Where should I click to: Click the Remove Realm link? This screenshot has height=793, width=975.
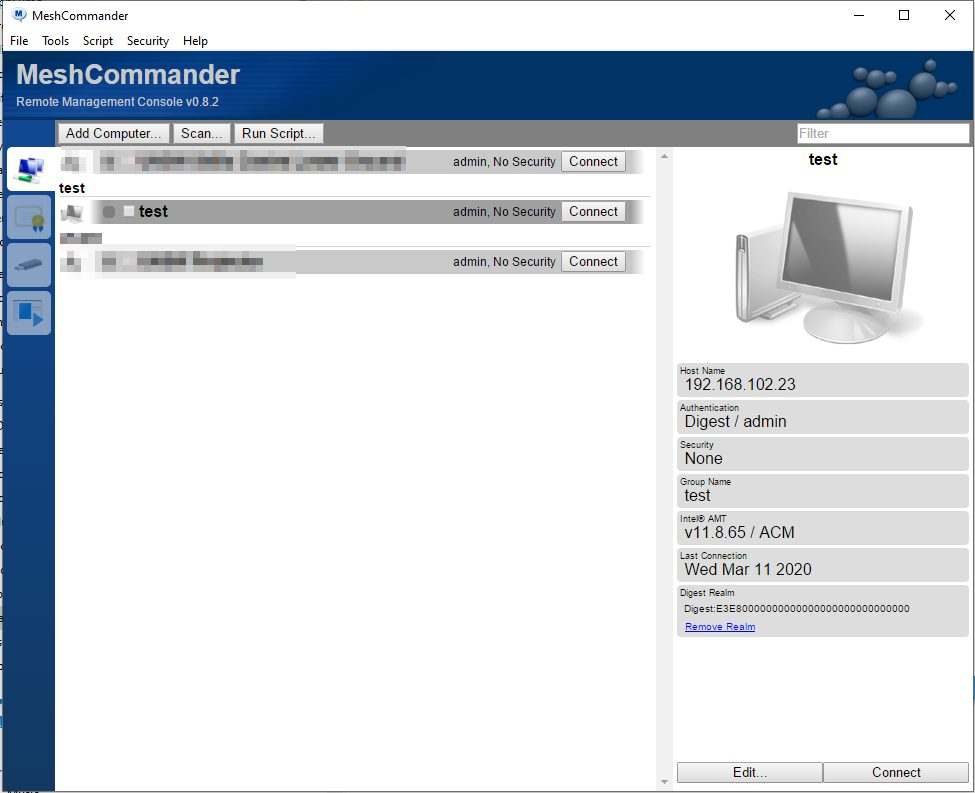718,625
